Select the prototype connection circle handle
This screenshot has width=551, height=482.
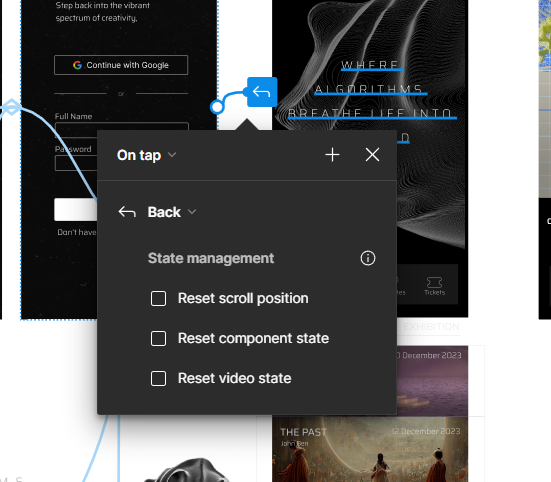click(217, 106)
